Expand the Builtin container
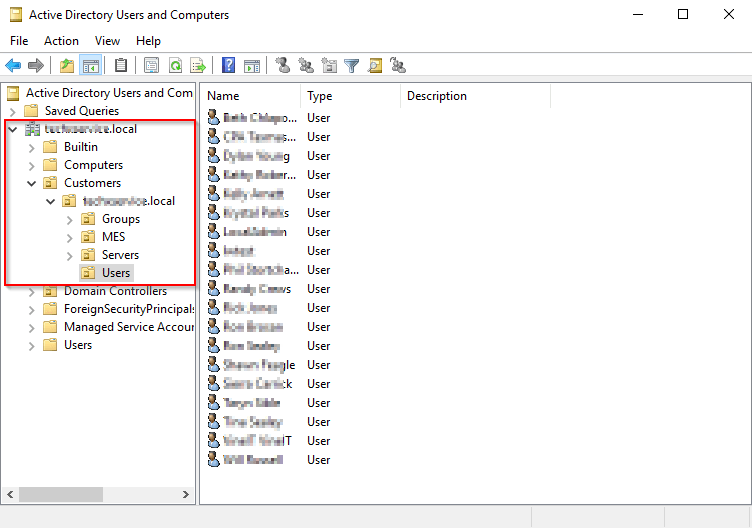 click(32, 147)
